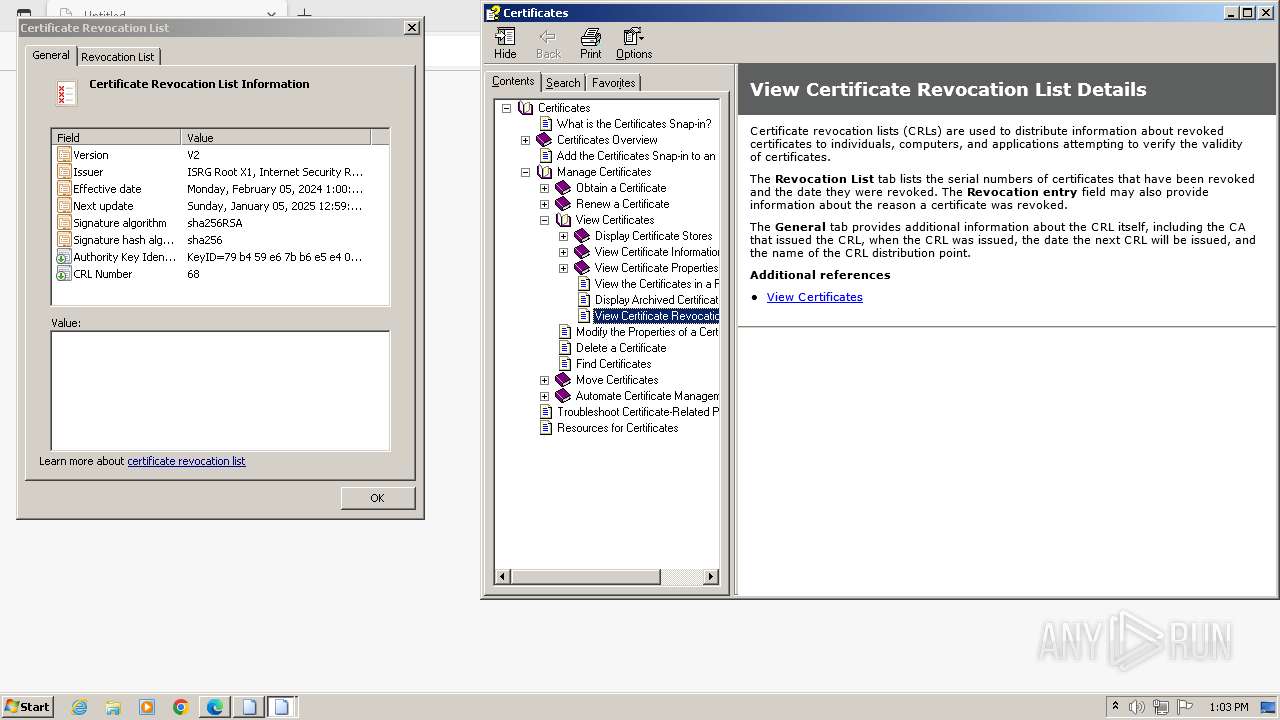Open the certificate revocation list link
Image resolution: width=1280 pixels, height=720 pixels.
pos(186,461)
